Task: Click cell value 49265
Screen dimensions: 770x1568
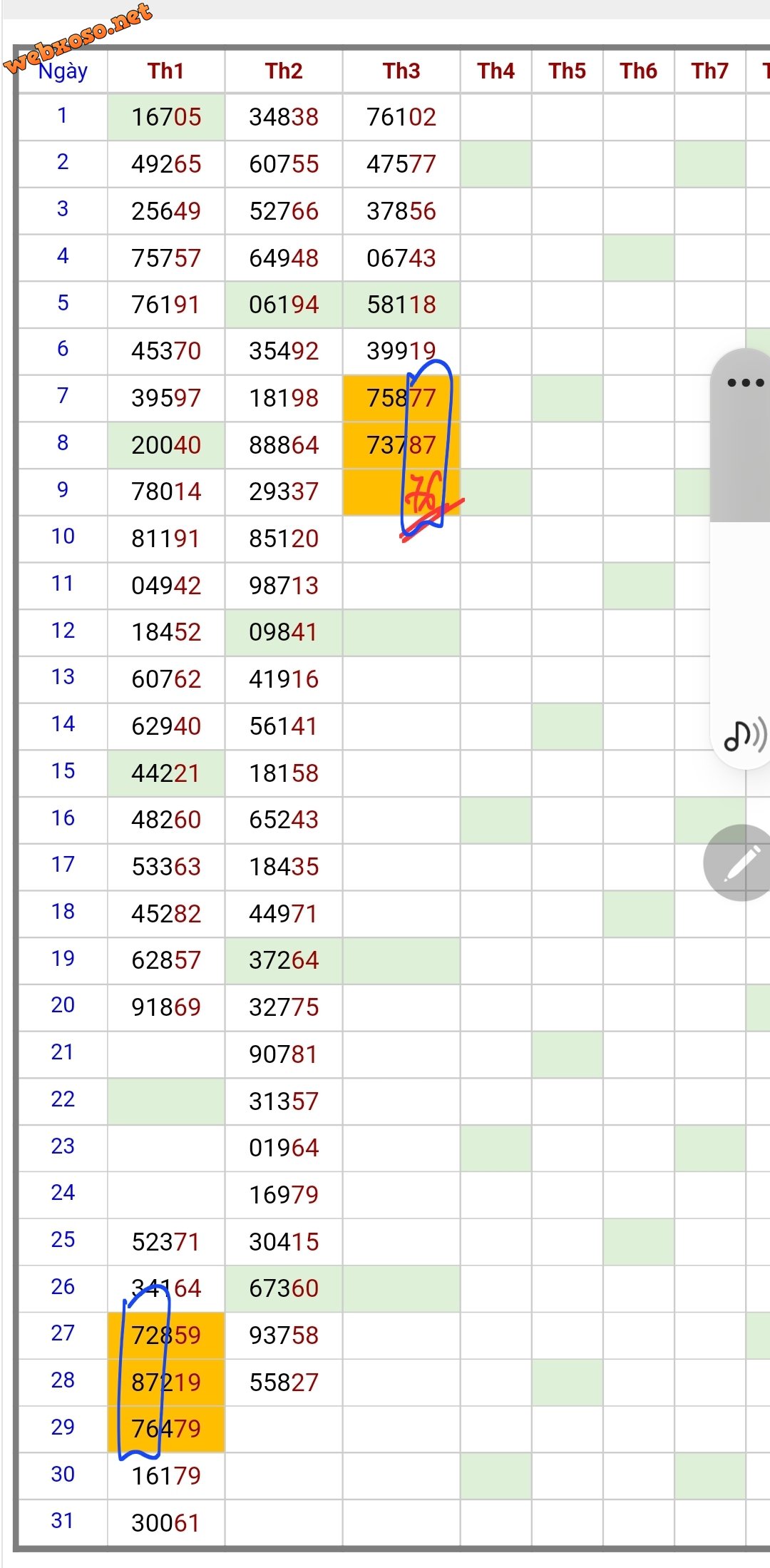Action: click(x=166, y=164)
